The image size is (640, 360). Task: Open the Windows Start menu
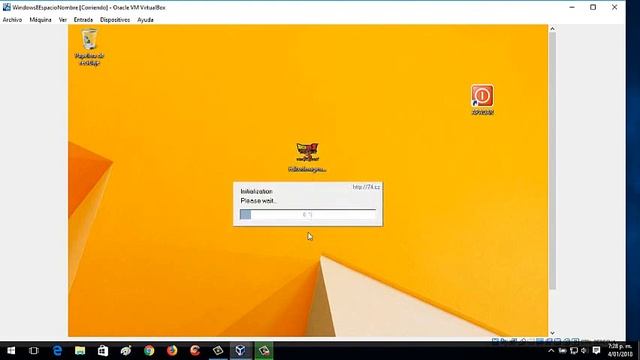[11, 351]
